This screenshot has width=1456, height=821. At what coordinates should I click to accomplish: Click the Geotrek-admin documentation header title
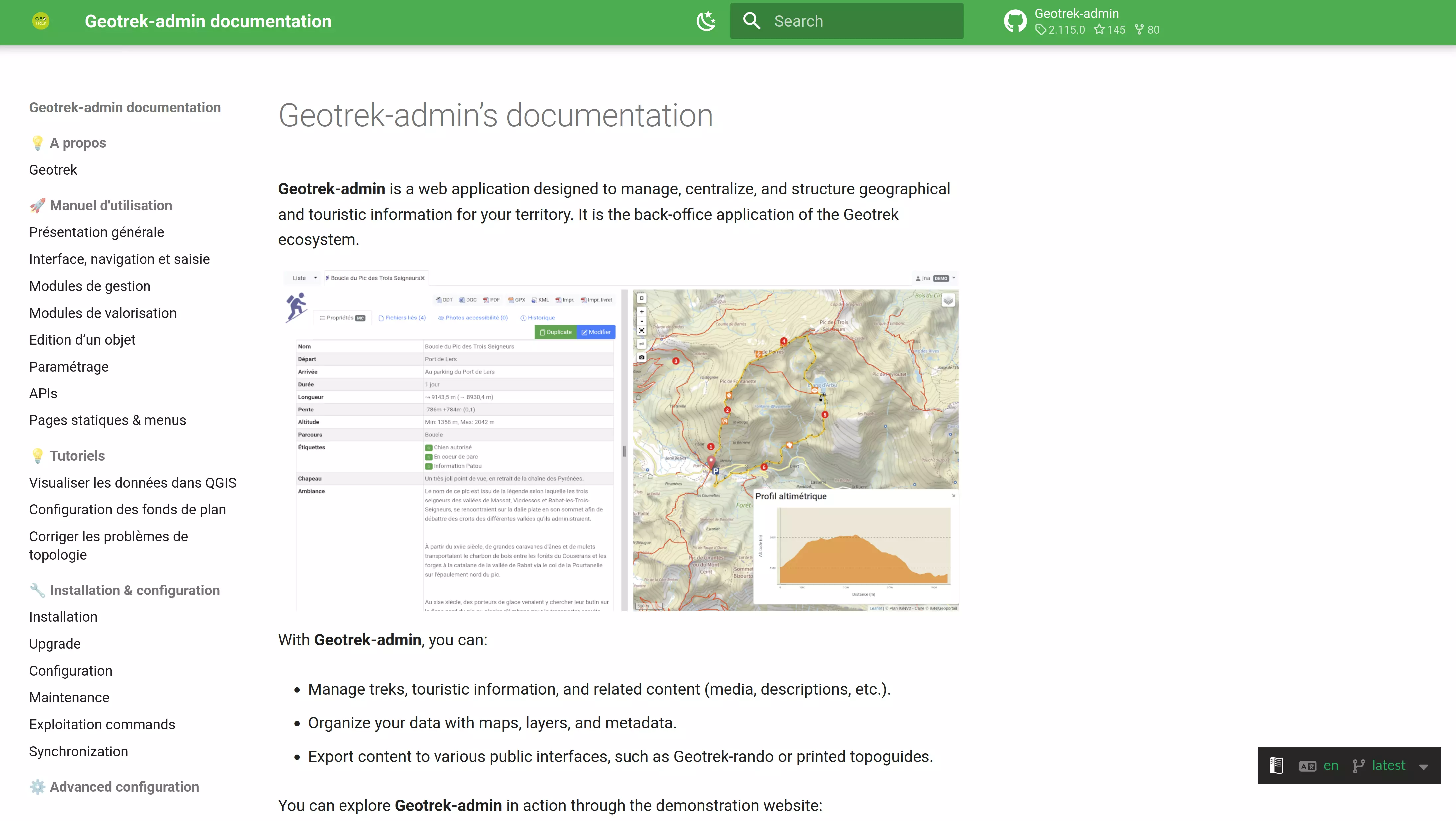pos(208,21)
